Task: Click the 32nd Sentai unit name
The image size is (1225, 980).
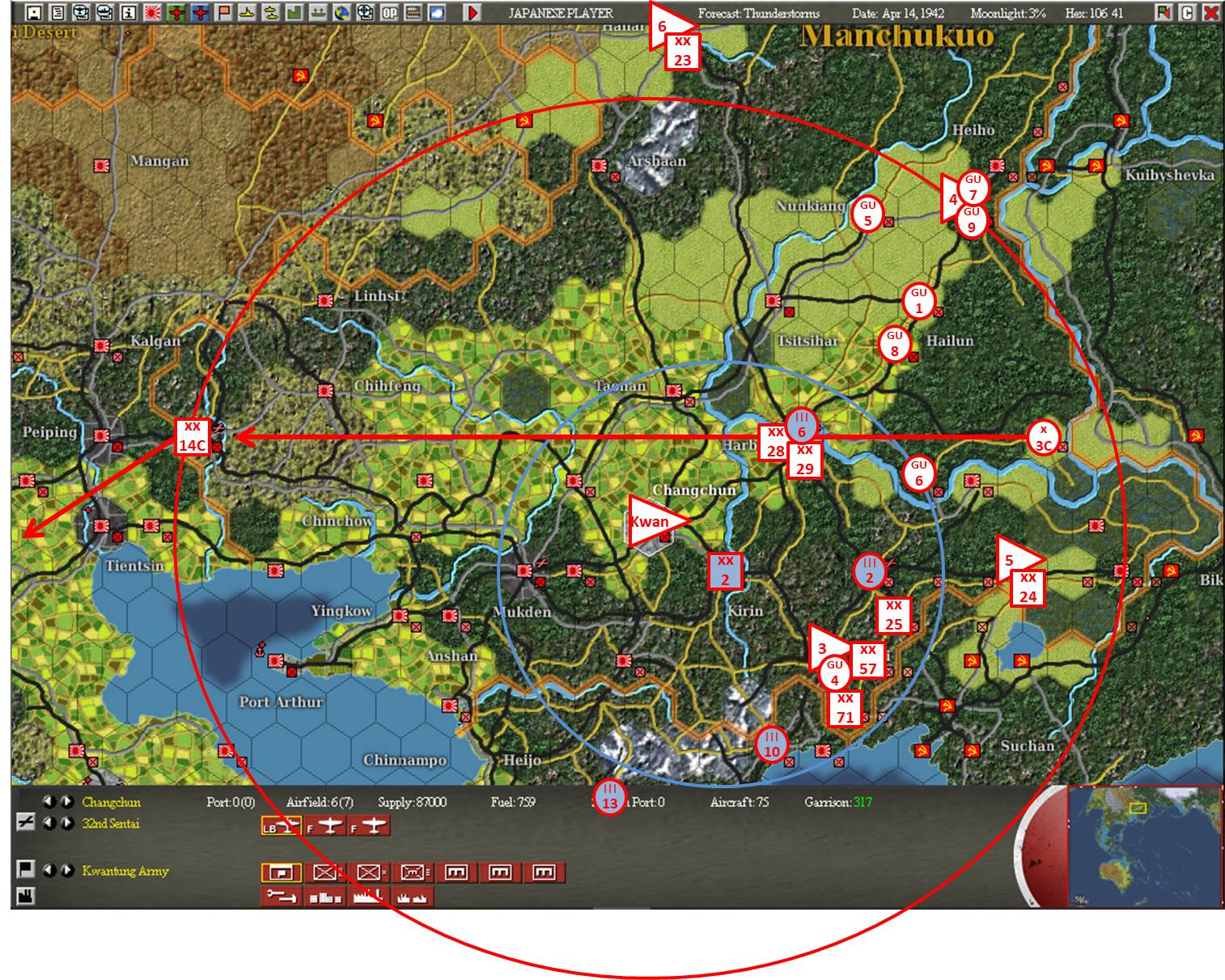Action: [111, 823]
